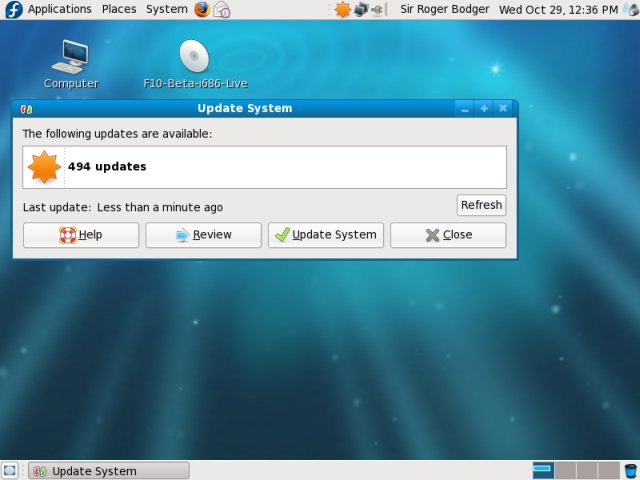Click the Review button

point(203,235)
